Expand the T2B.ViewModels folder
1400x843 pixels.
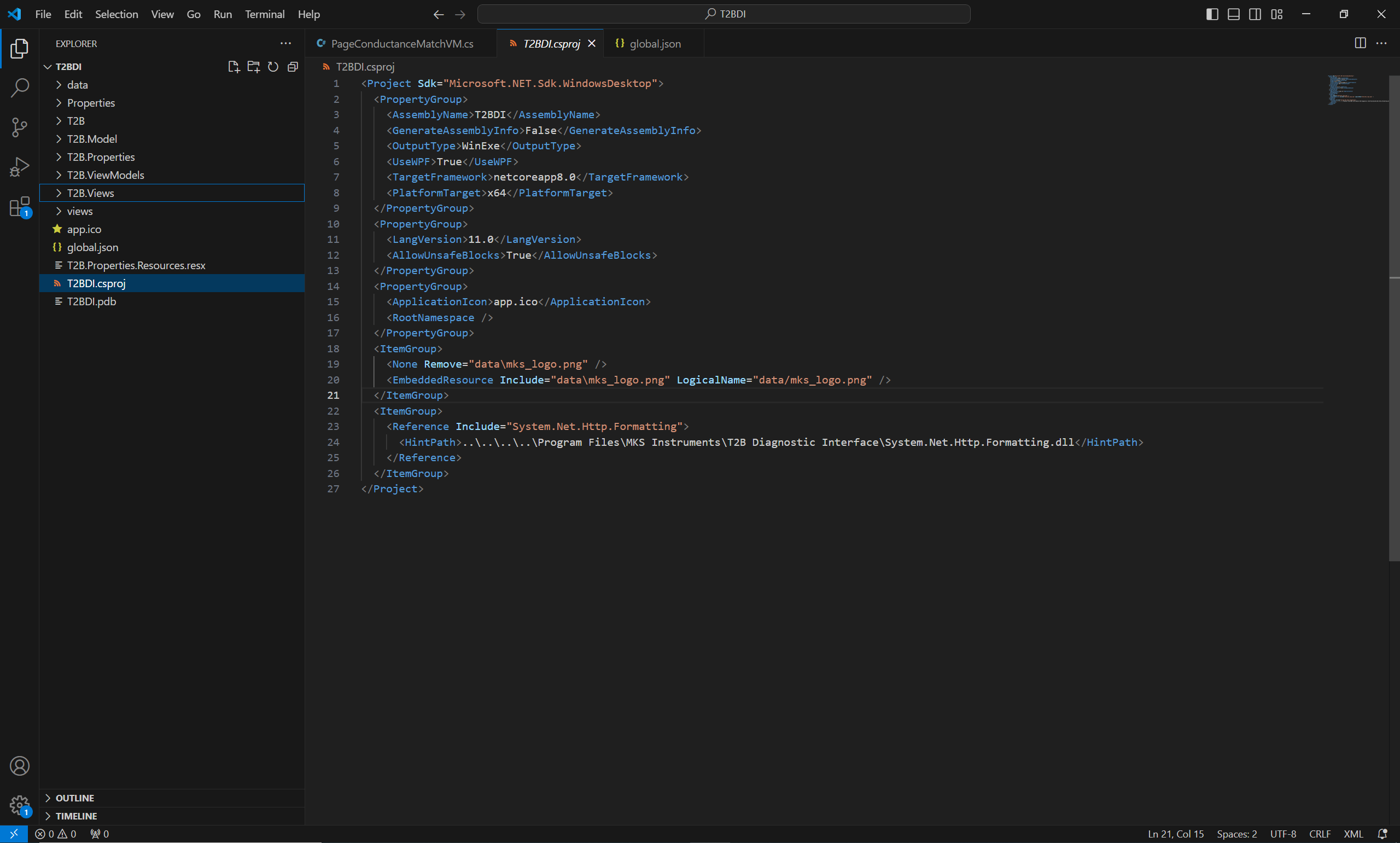105,175
